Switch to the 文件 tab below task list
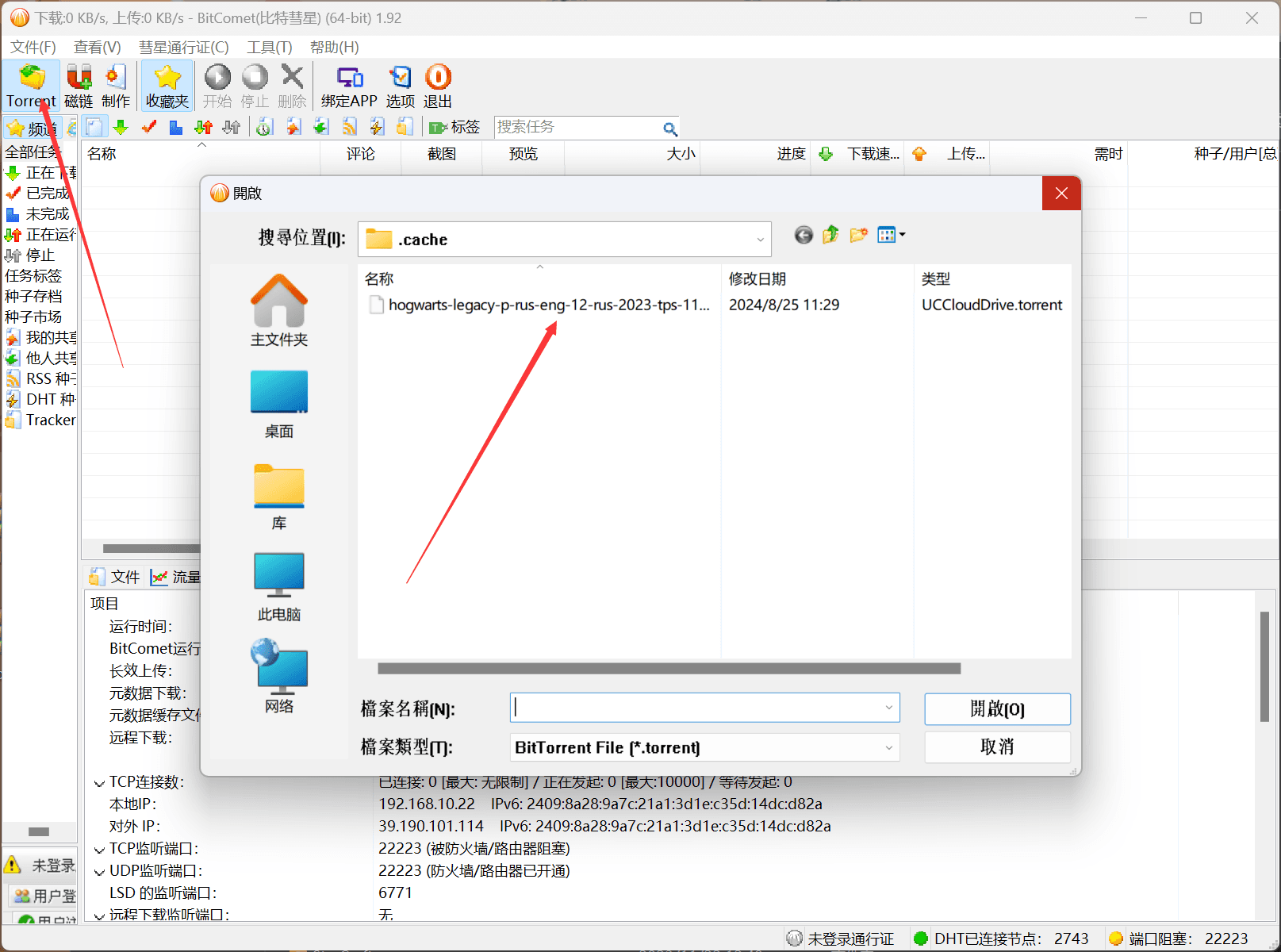1281x952 pixels. coord(115,577)
